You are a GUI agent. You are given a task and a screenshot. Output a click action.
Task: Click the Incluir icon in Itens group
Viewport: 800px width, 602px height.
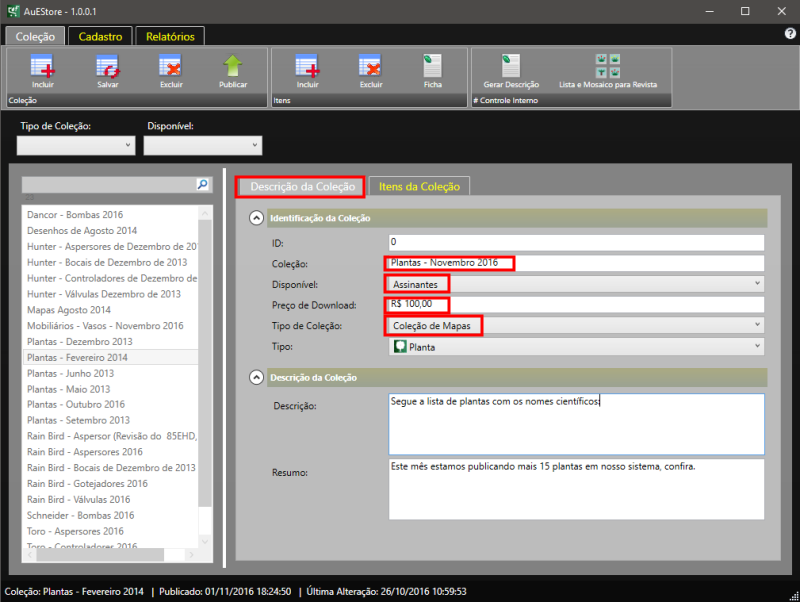point(307,68)
